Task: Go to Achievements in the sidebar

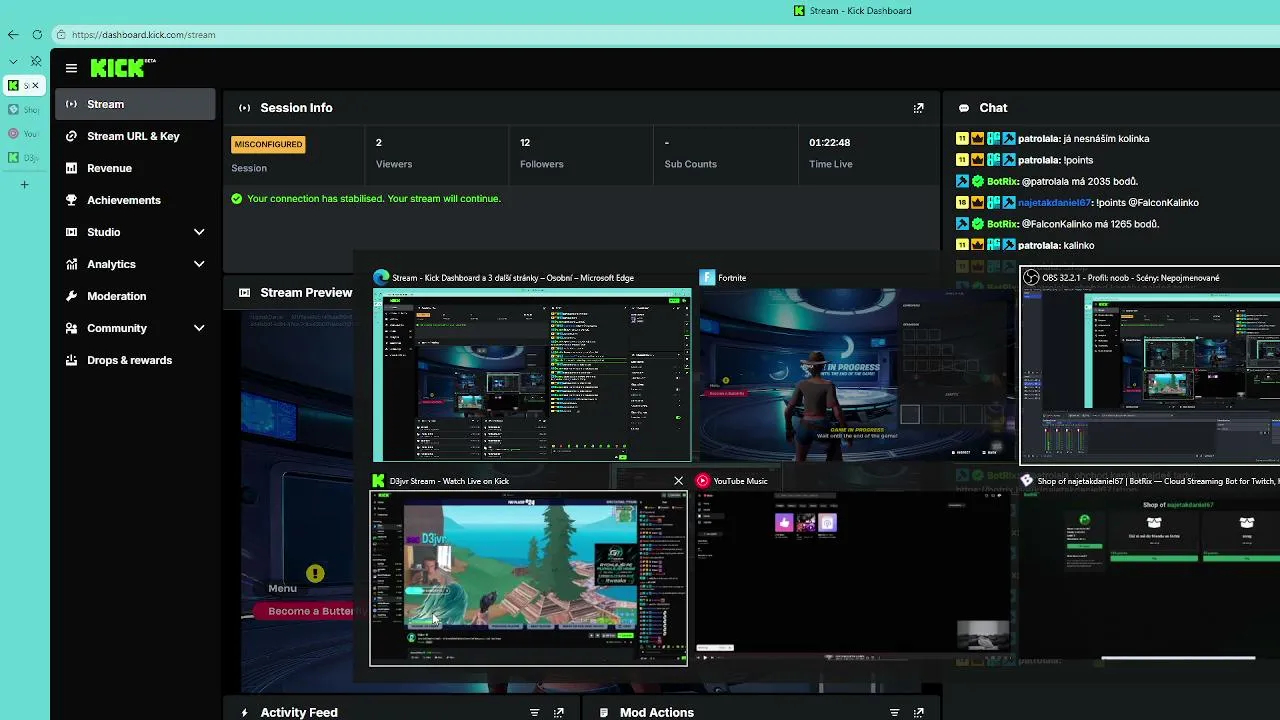Action: [135, 200]
